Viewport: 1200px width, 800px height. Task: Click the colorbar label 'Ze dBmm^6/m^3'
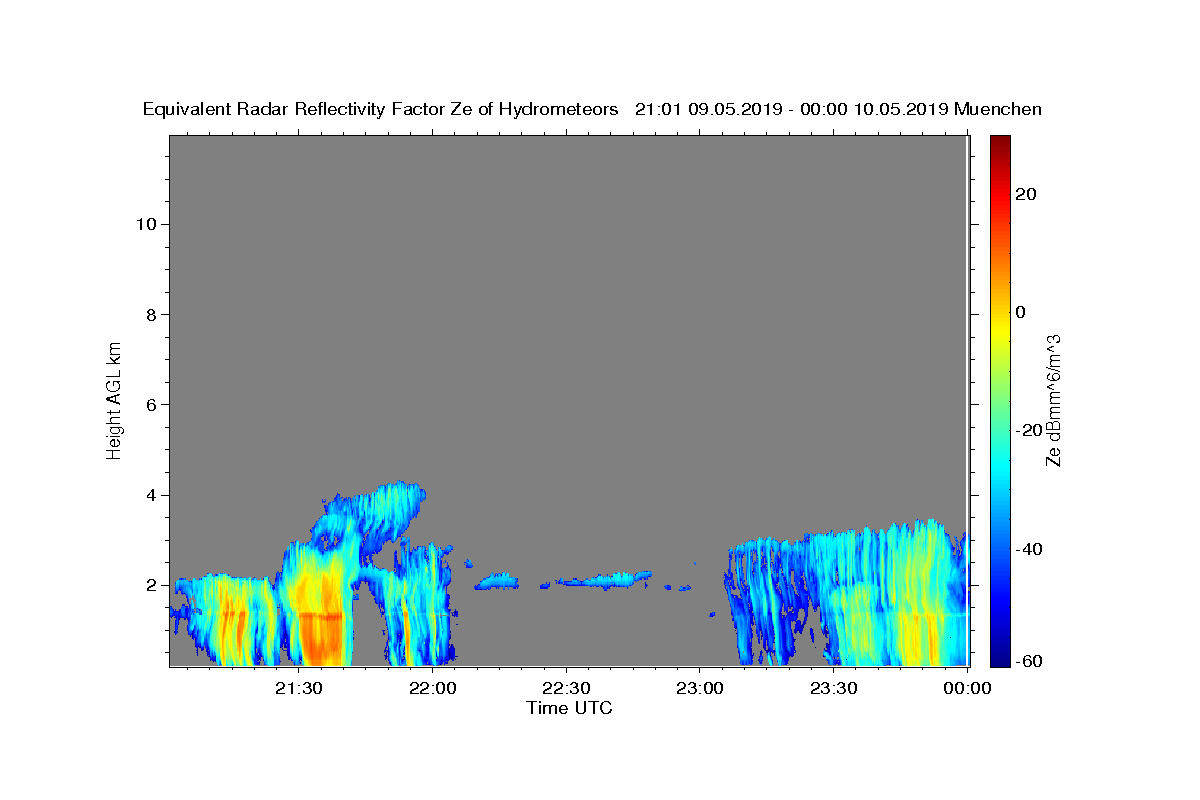point(1052,400)
